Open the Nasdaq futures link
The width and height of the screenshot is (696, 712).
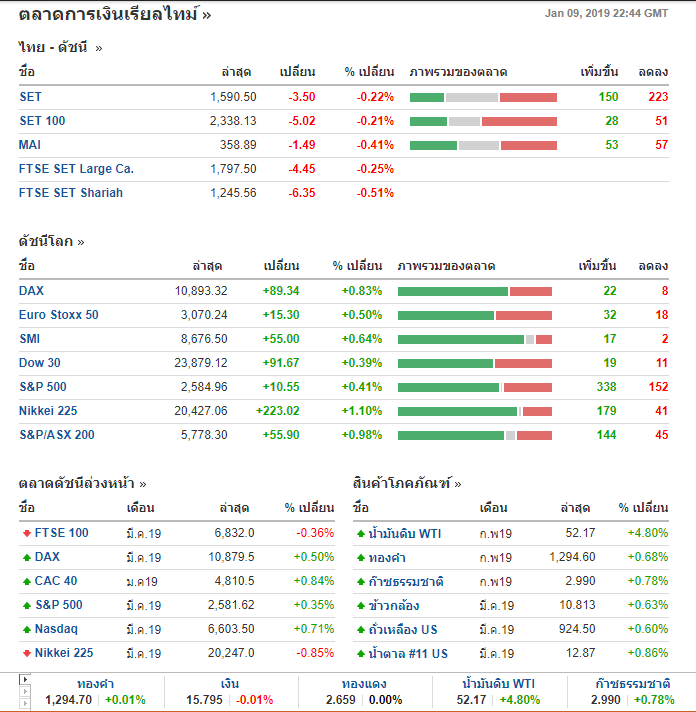56,629
